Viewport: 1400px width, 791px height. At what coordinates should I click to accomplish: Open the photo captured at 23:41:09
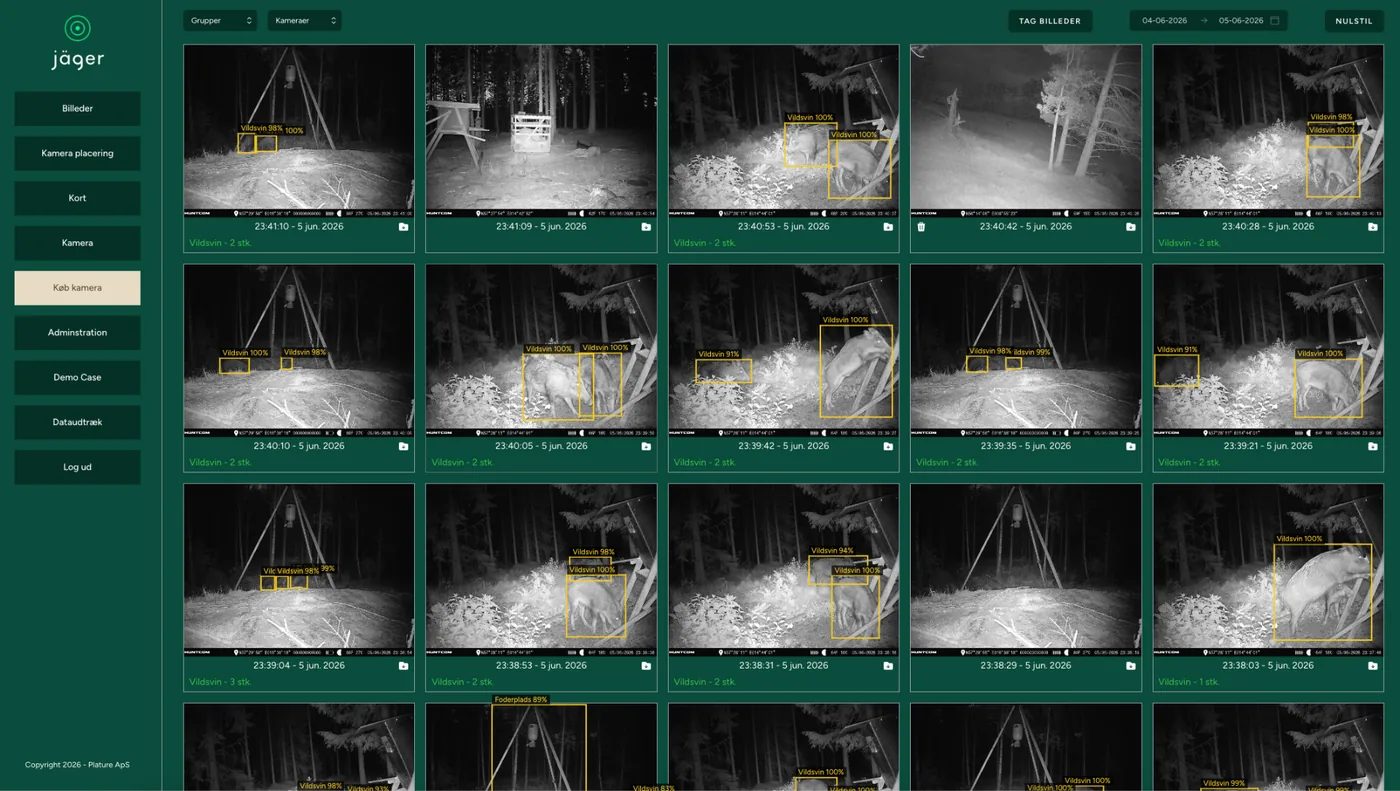point(541,131)
